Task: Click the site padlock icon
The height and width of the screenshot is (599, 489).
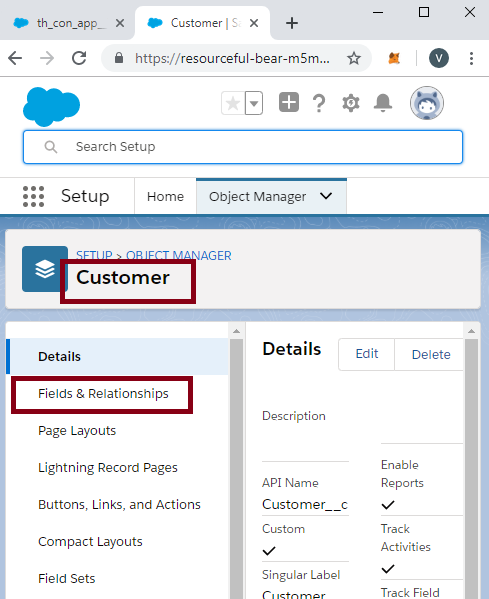Action: (119, 58)
